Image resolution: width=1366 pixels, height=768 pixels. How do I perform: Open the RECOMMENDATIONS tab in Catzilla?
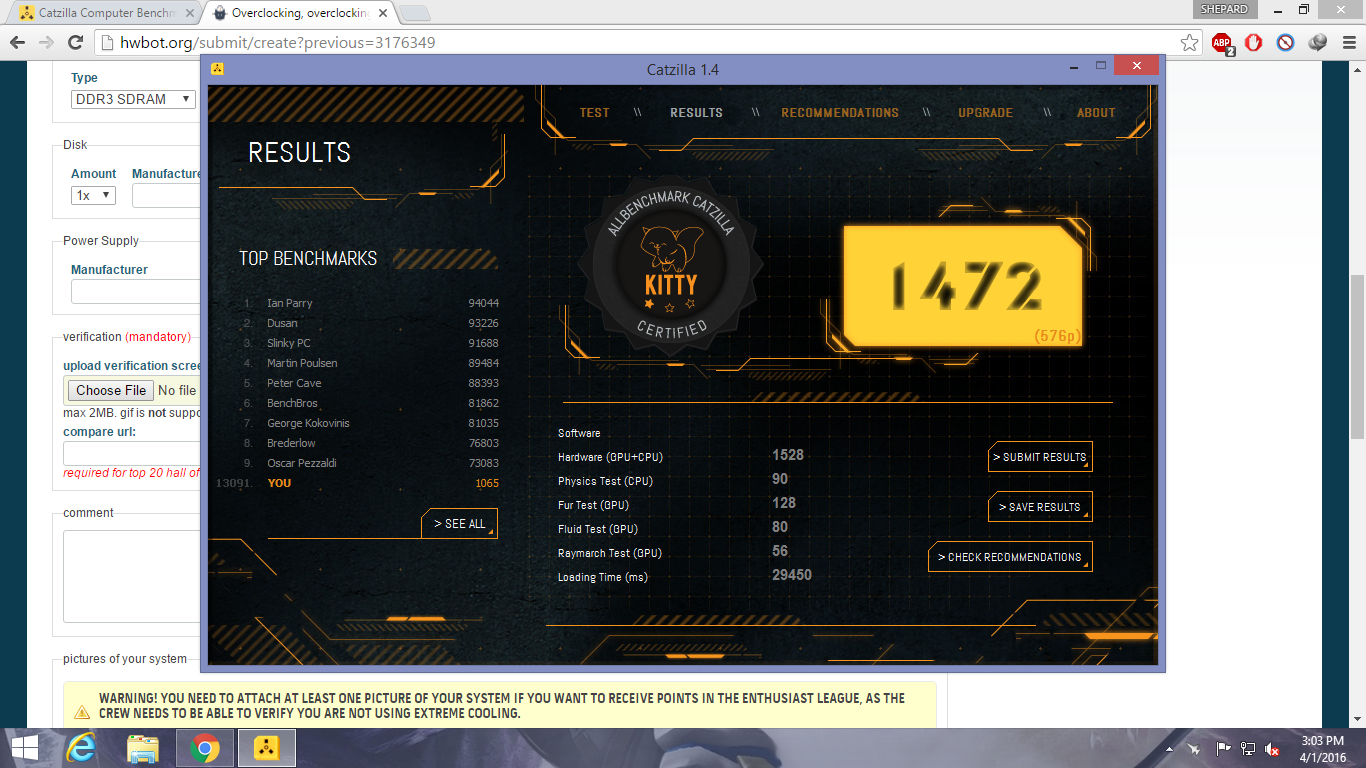[x=840, y=113]
